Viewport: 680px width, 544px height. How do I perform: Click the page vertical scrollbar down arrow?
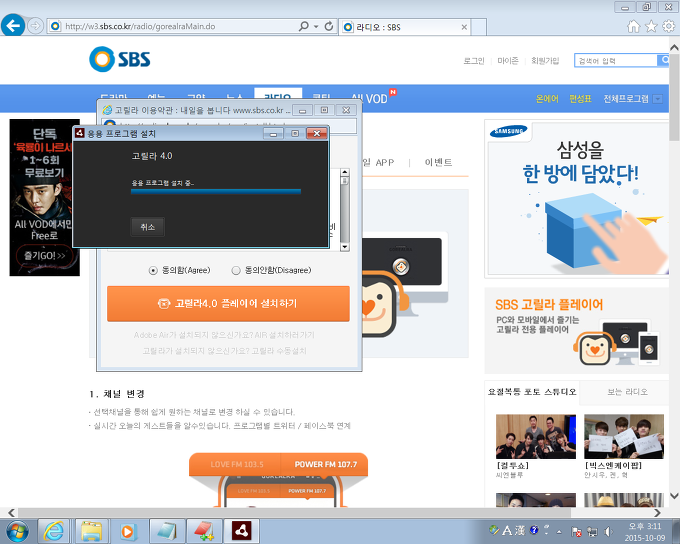click(x=674, y=496)
